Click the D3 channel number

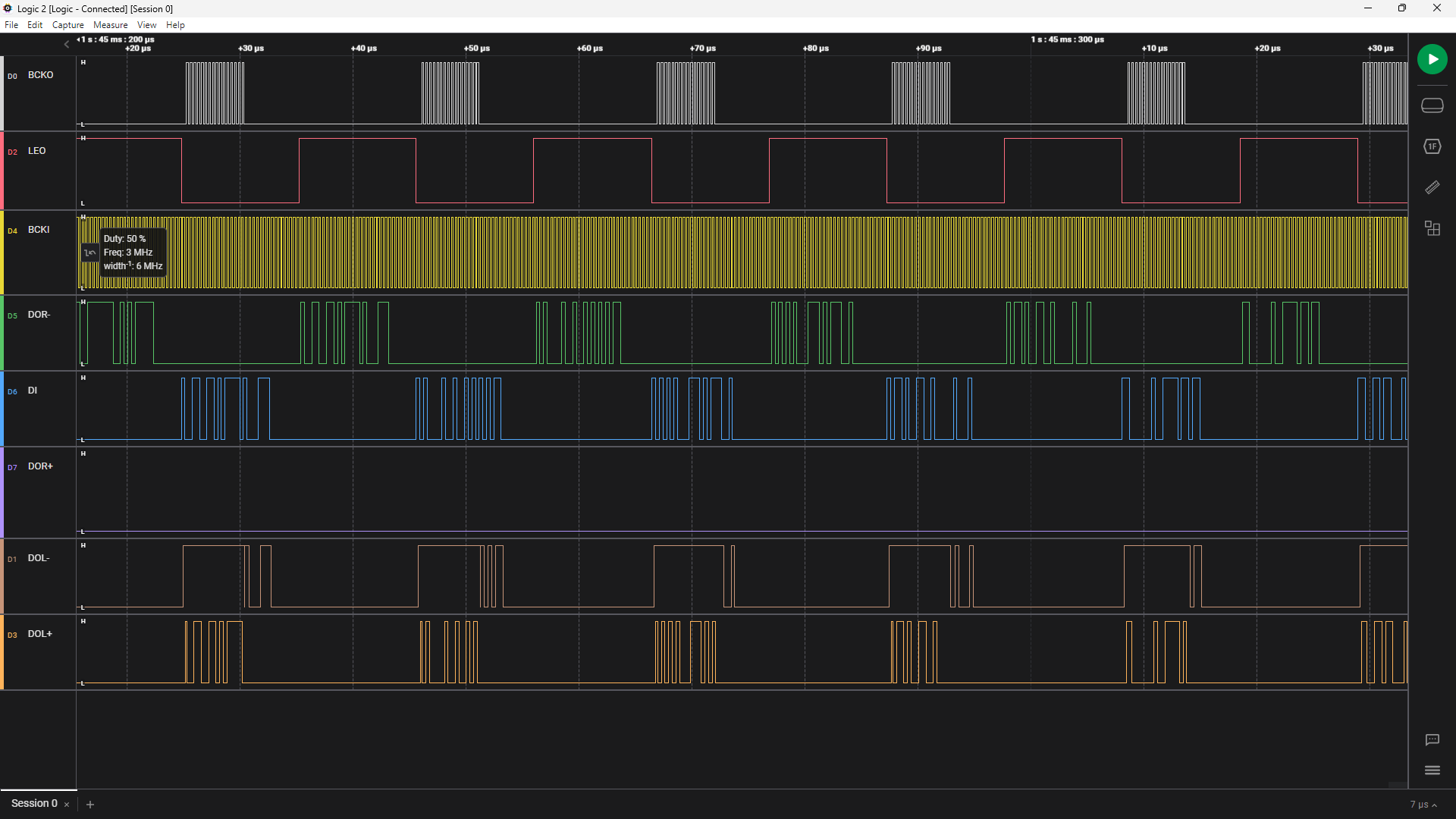[x=12, y=635]
